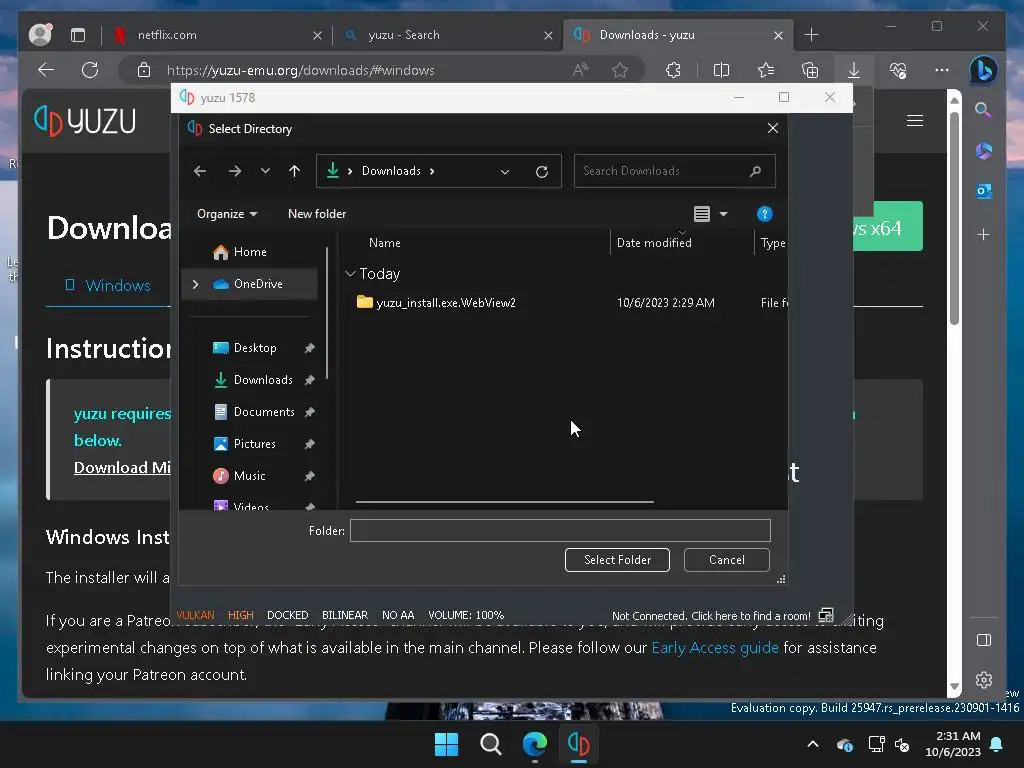
Task: Expand the address bar path dropdown
Action: 505,172
